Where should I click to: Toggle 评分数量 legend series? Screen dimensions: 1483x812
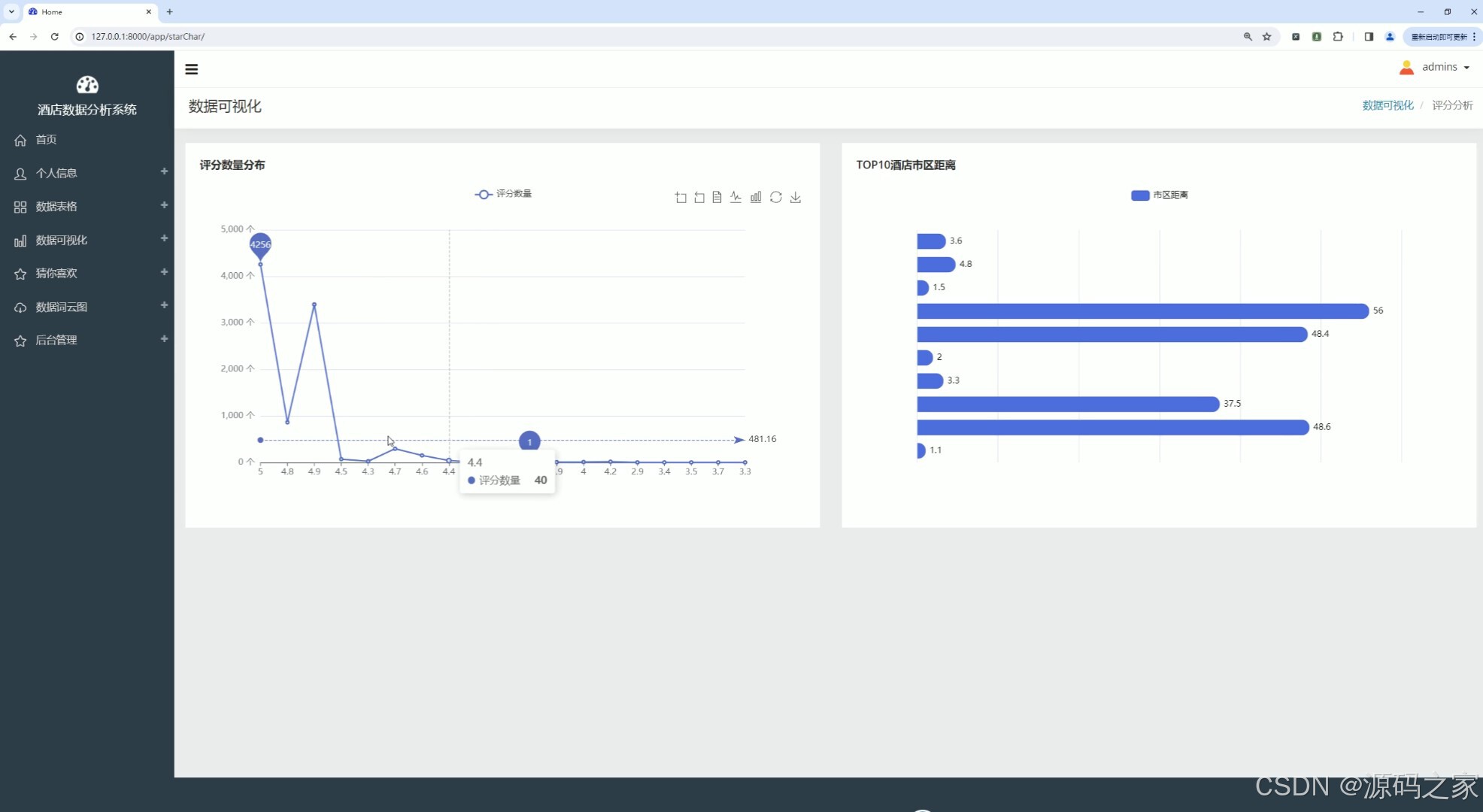(x=503, y=194)
